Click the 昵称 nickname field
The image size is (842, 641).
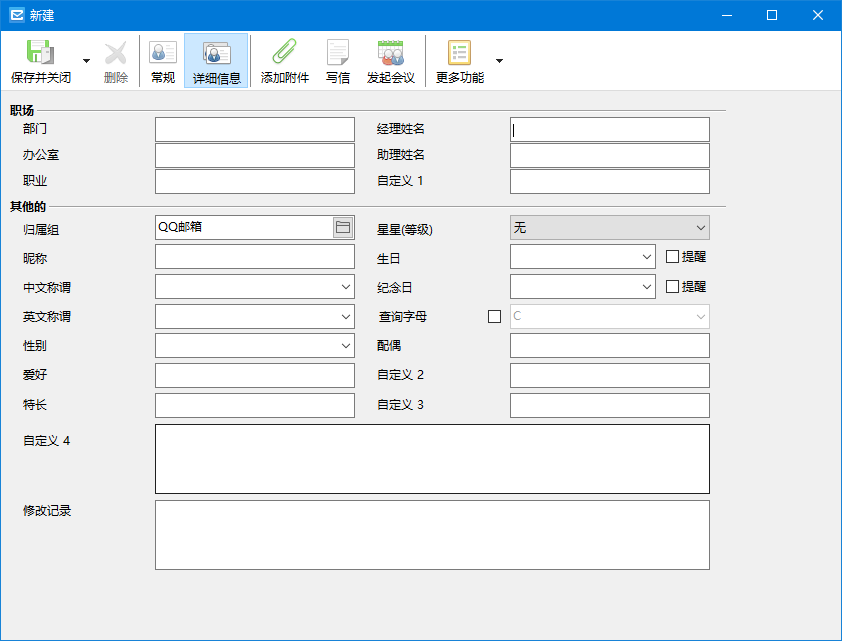click(255, 257)
